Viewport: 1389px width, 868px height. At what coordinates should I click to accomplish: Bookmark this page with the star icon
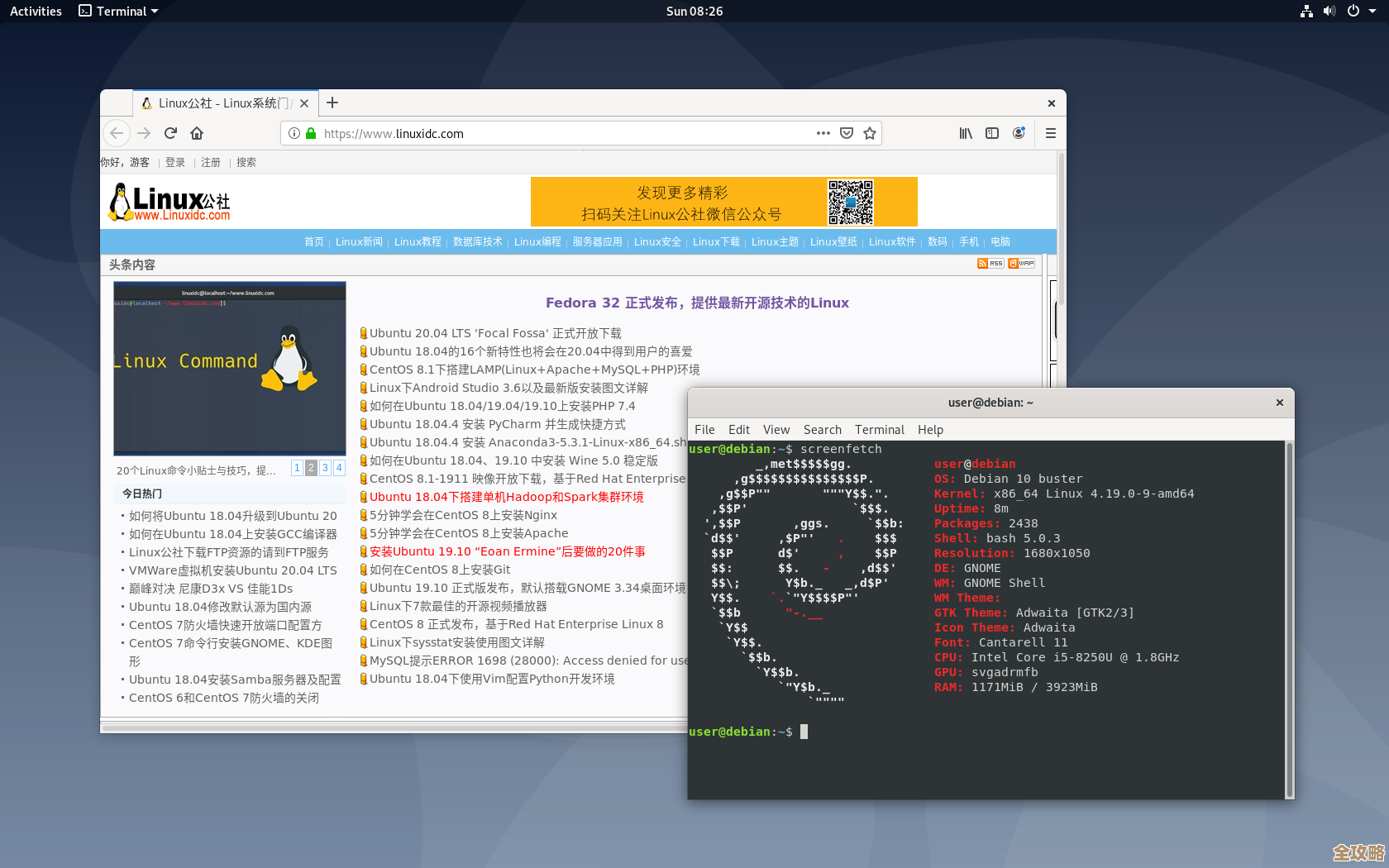870,133
